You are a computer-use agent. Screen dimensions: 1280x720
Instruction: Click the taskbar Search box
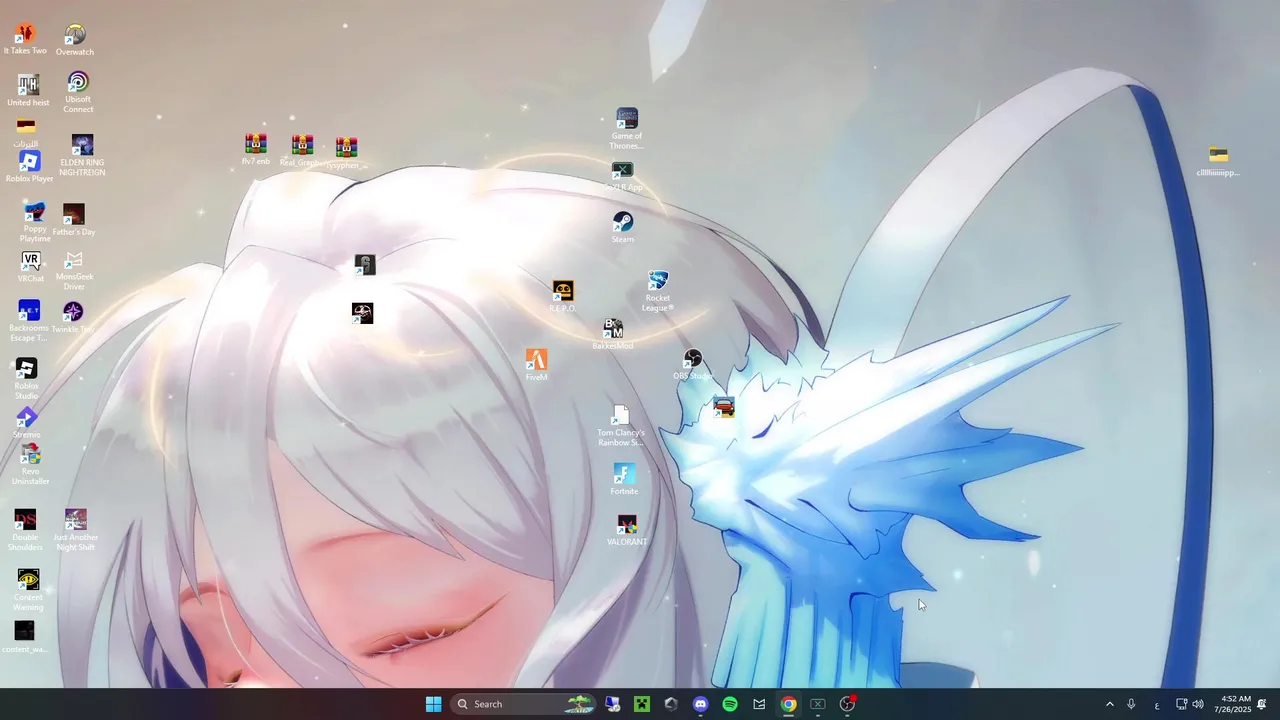(524, 704)
